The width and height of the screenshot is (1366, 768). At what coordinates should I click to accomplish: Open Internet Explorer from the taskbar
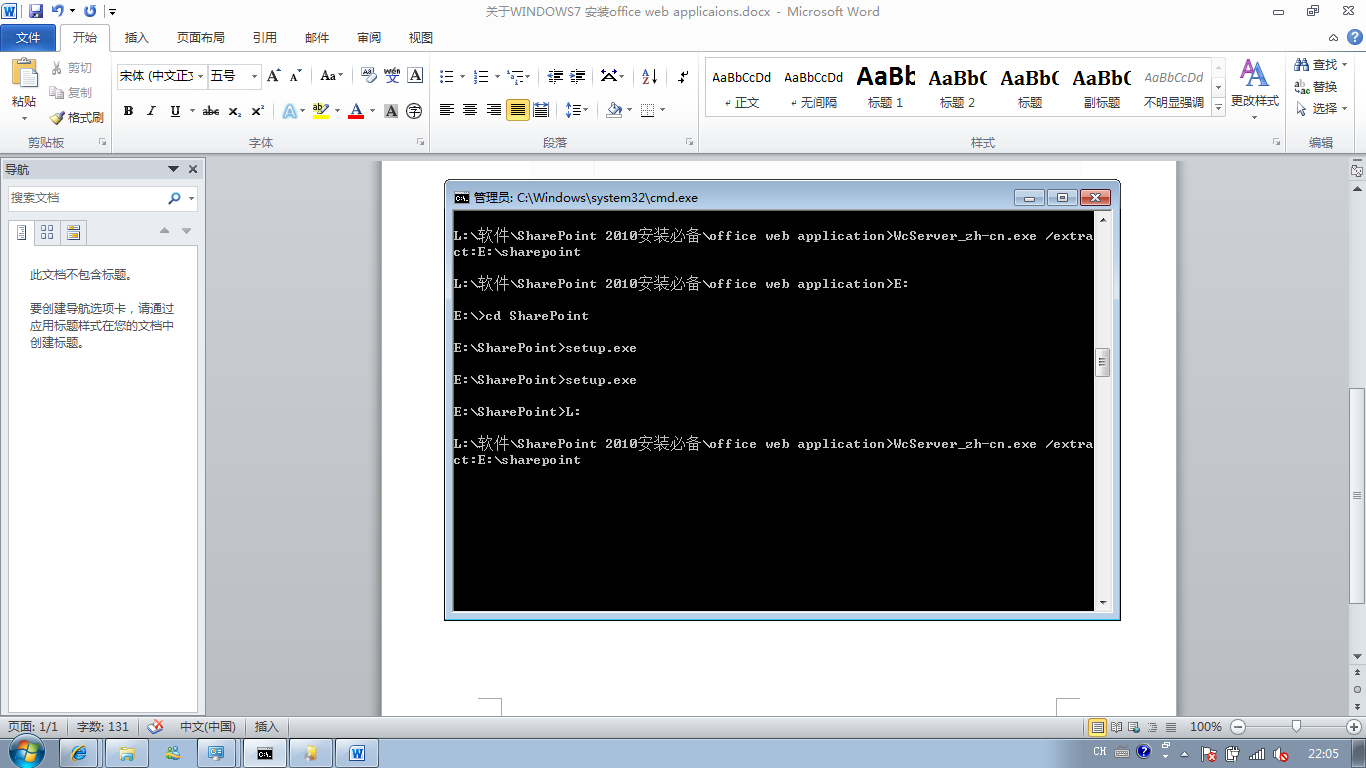pyautogui.click(x=79, y=752)
